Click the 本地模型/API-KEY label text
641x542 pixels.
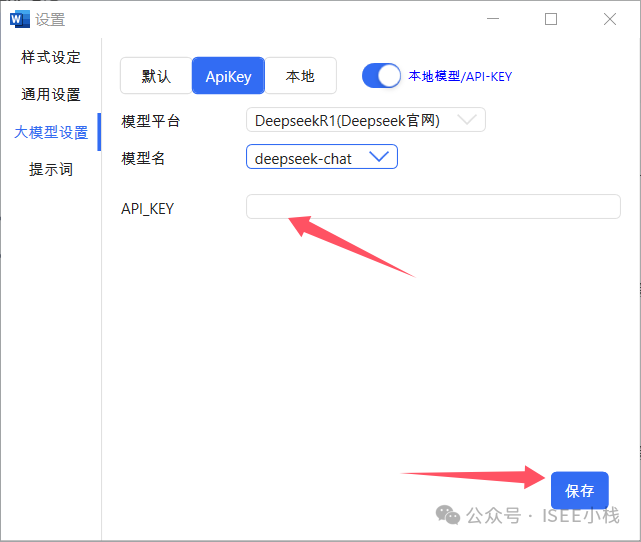[460, 76]
